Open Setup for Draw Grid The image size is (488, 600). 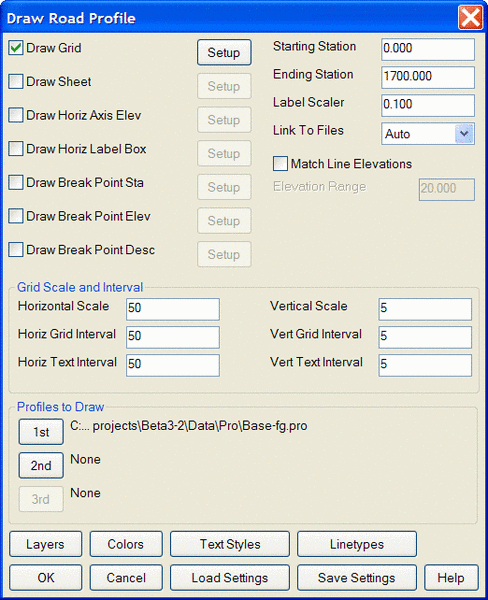[x=224, y=52]
